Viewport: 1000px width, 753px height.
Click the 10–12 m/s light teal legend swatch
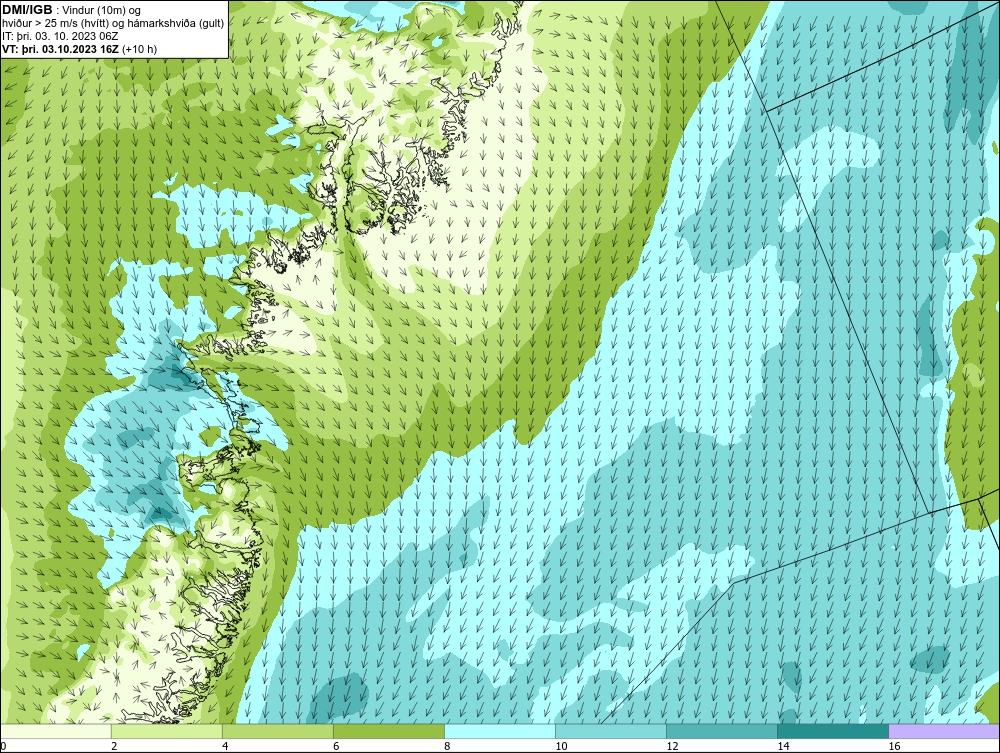tap(611, 731)
